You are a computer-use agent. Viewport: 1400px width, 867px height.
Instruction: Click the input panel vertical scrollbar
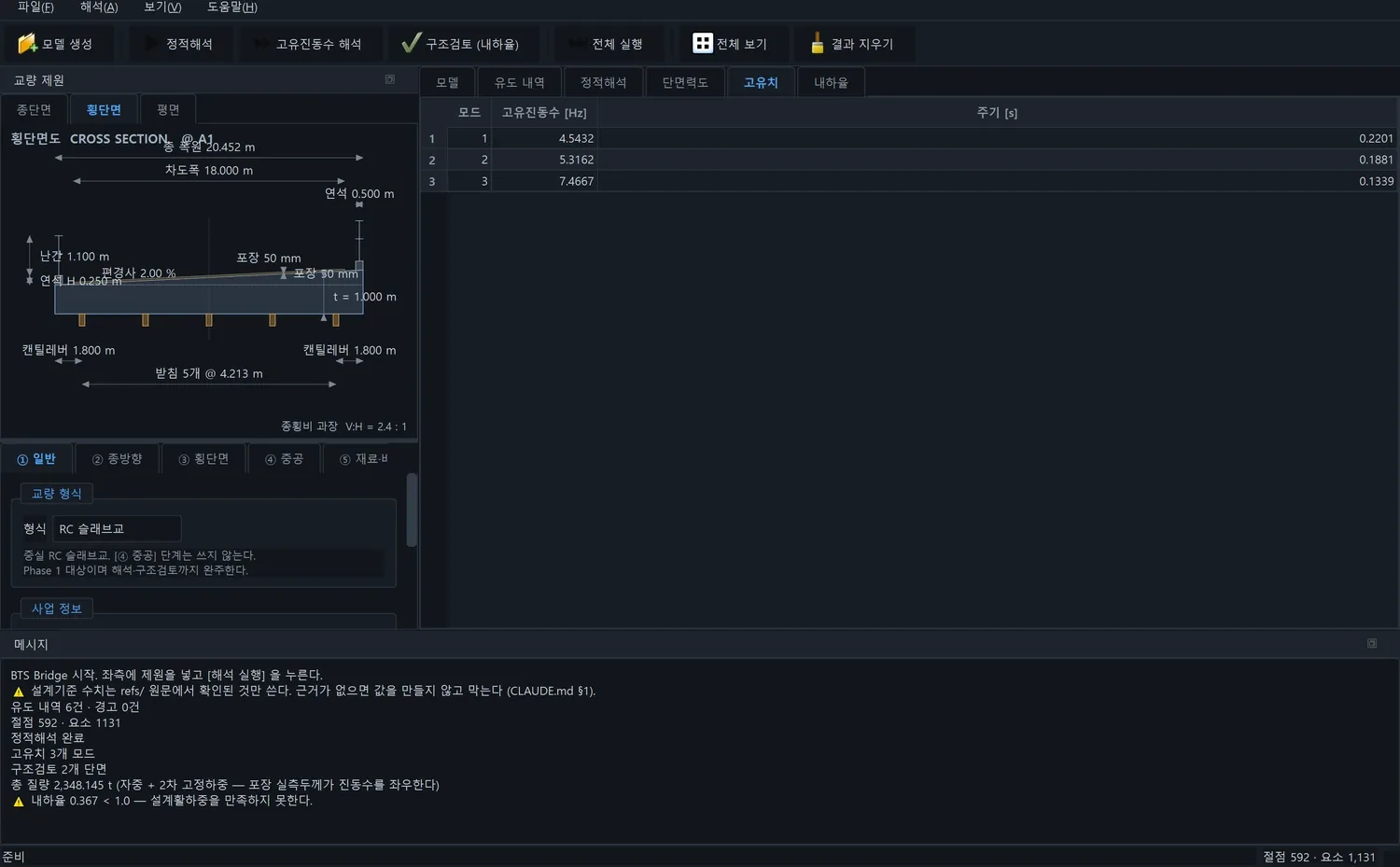click(412, 510)
